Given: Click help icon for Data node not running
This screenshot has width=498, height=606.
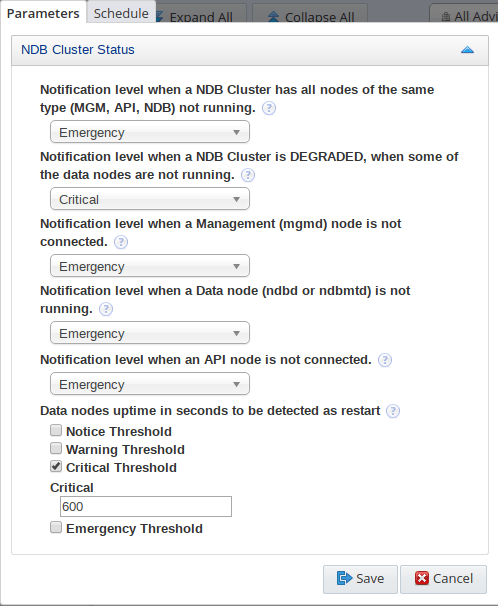Looking at the screenshot, I should tap(106, 309).
